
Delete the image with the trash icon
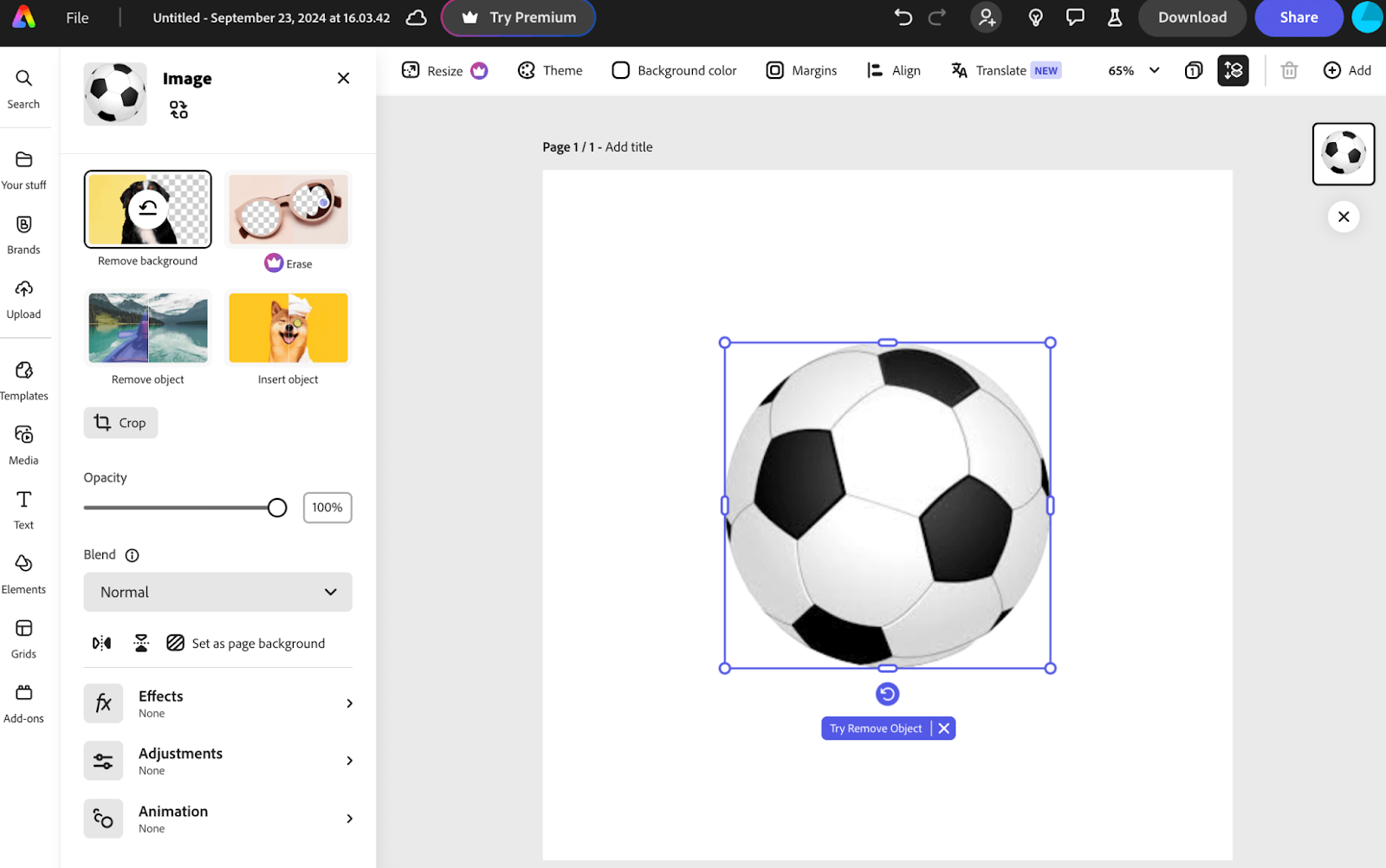pos(1288,70)
